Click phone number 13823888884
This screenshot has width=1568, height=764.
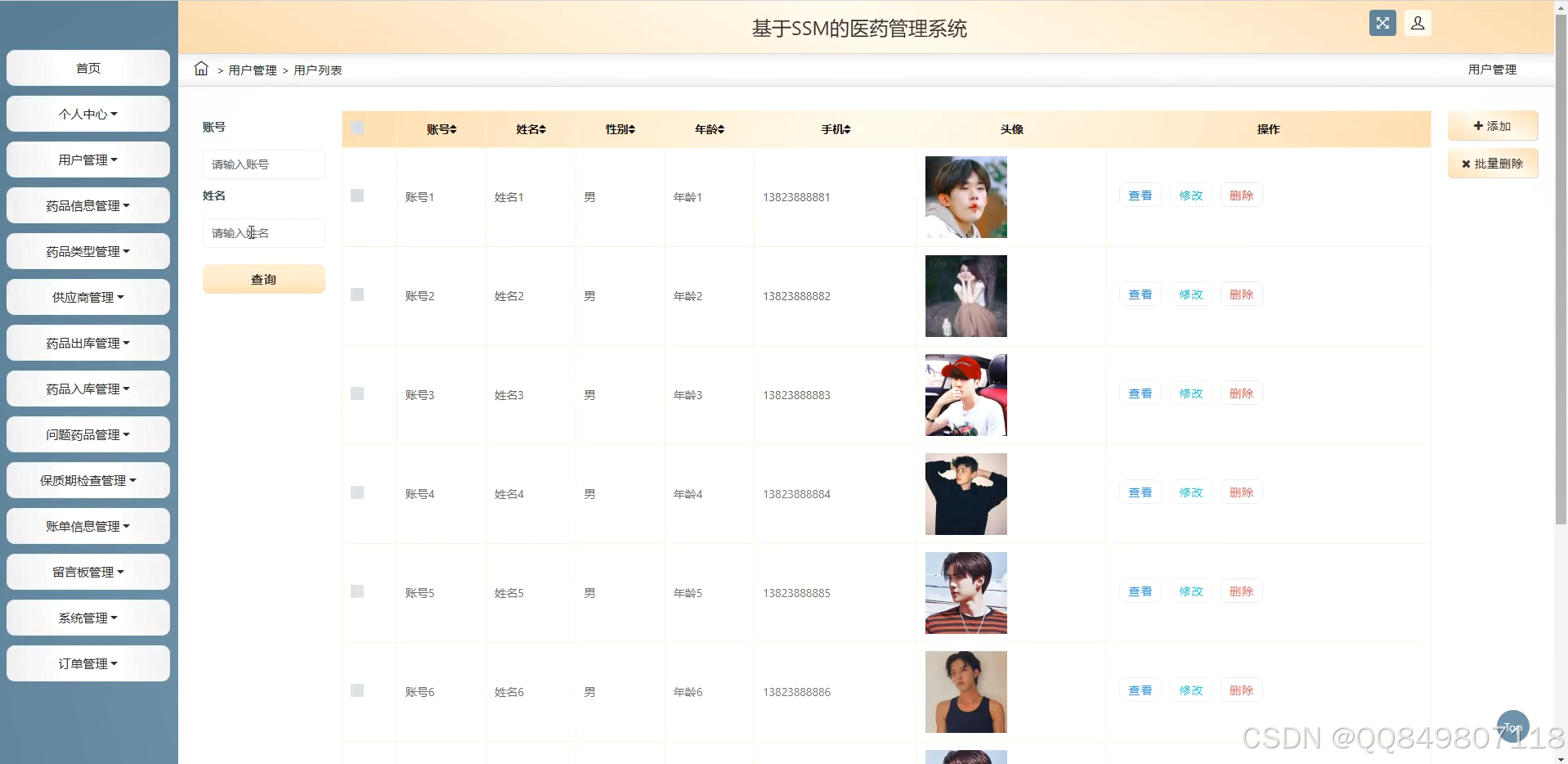(796, 494)
